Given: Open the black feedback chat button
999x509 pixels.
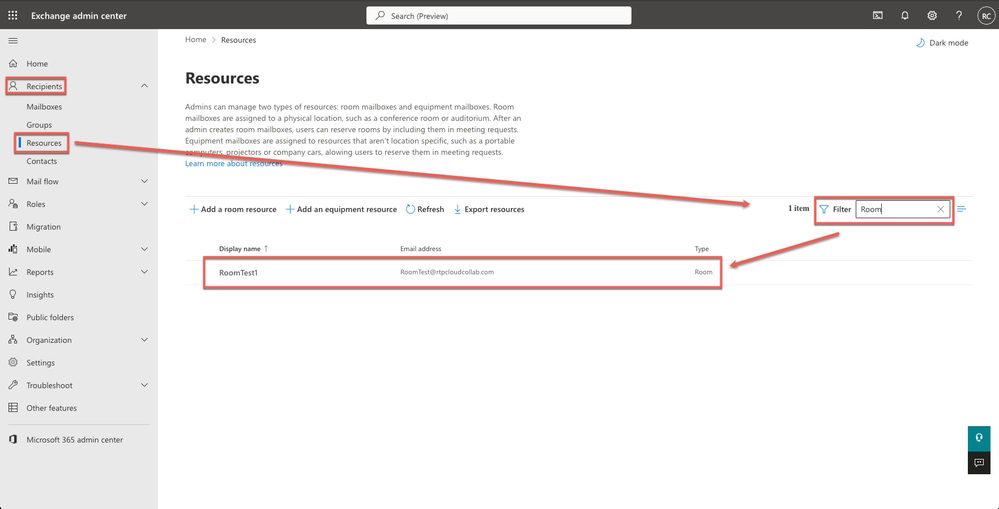Looking at the screenshot, I should 979,462.
